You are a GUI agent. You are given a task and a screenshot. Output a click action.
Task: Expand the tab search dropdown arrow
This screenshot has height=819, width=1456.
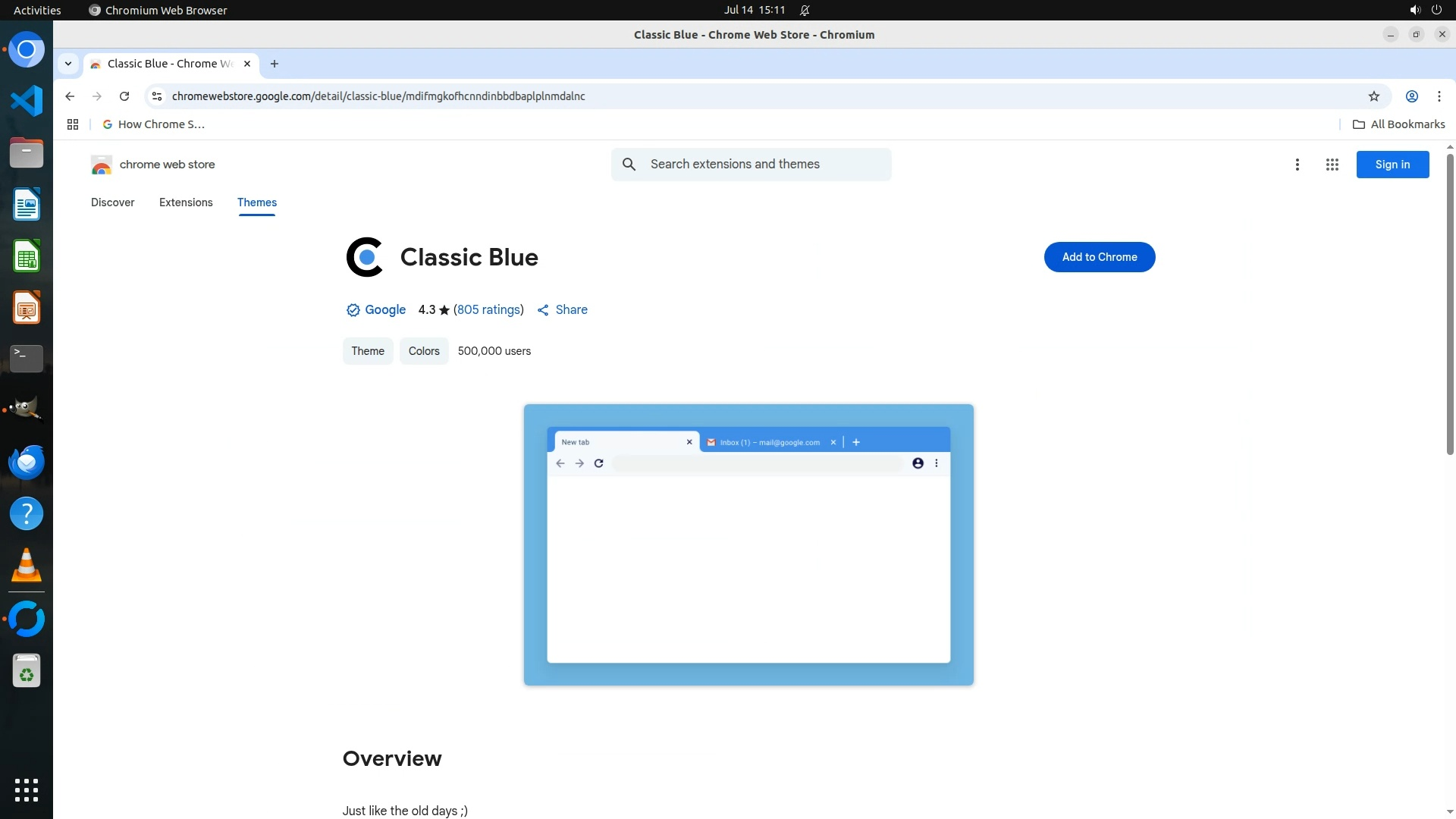click(x=68, y=64)
